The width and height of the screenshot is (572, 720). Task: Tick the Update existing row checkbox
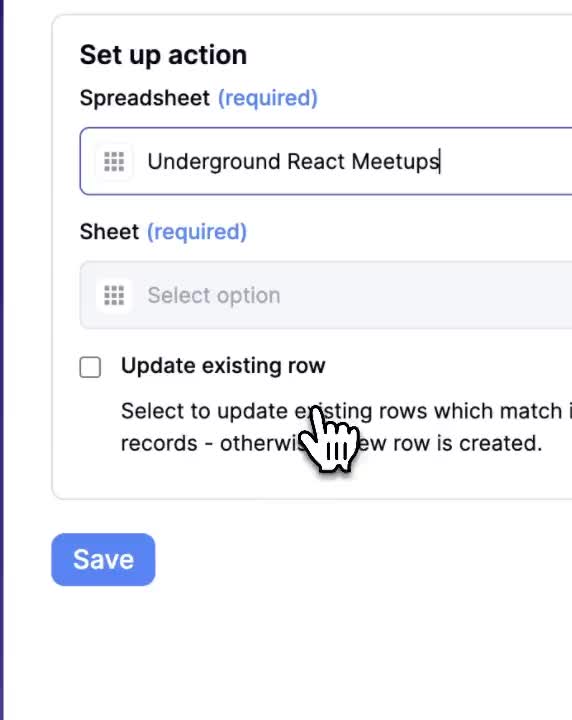(90, 367)
